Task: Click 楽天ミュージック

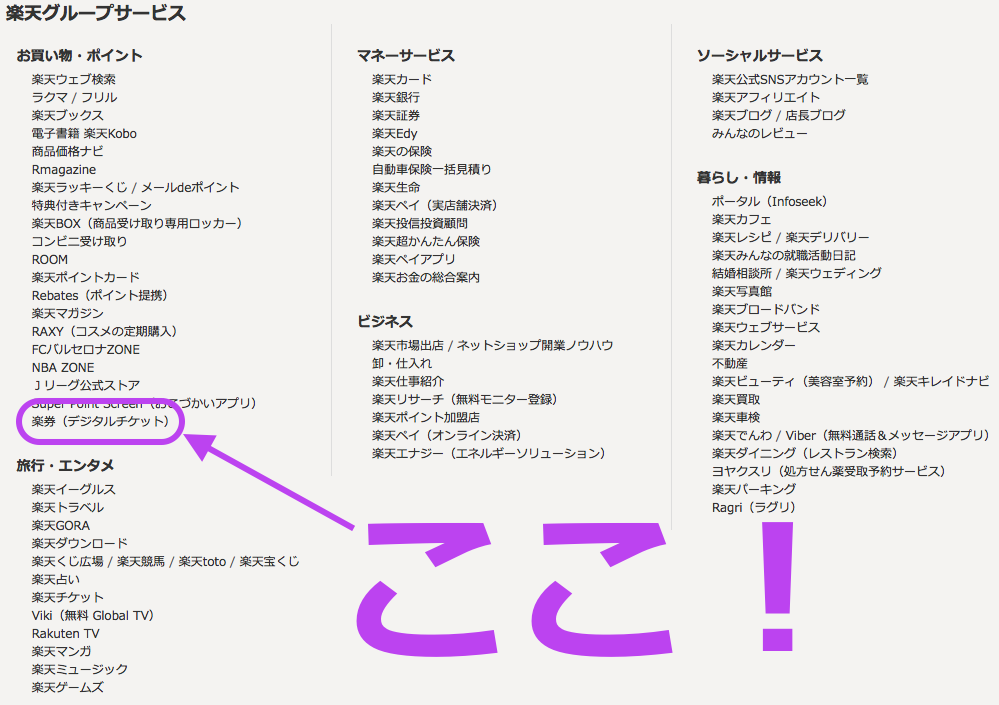Action: (x=80, y=669)
